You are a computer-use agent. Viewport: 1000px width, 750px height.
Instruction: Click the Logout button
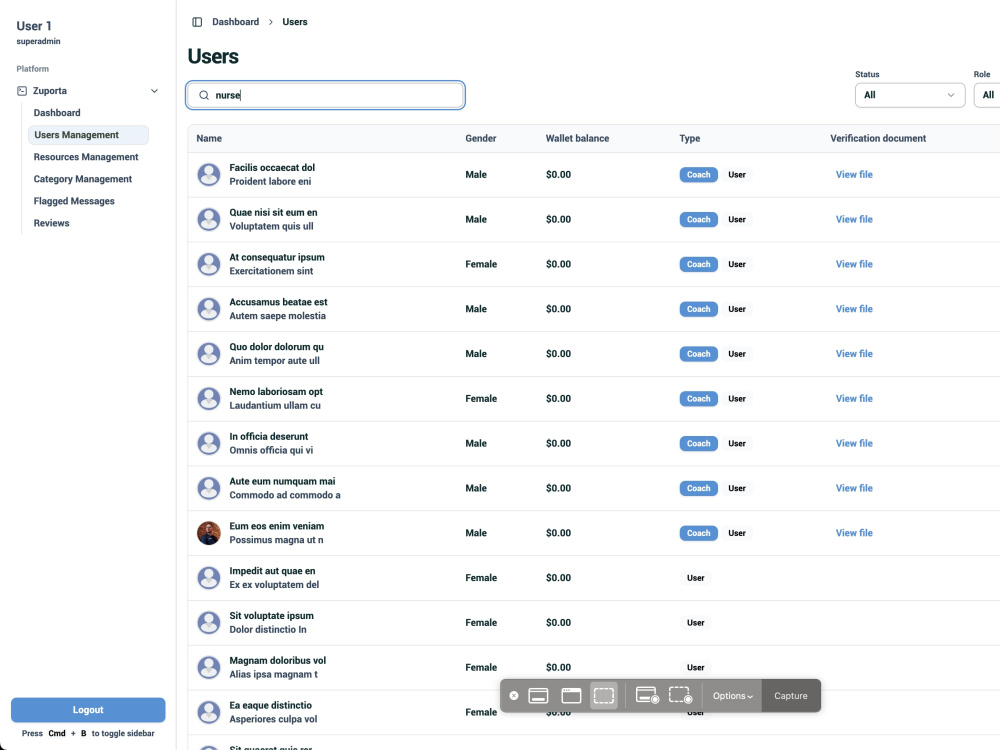[x=88, y=710]
